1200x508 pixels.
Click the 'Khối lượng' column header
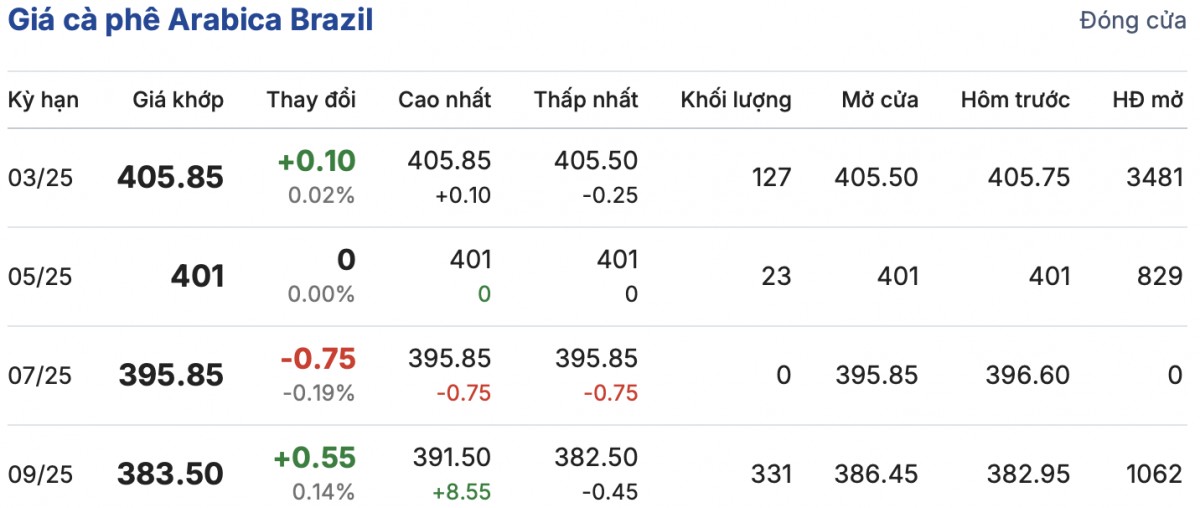click(736, 100)
